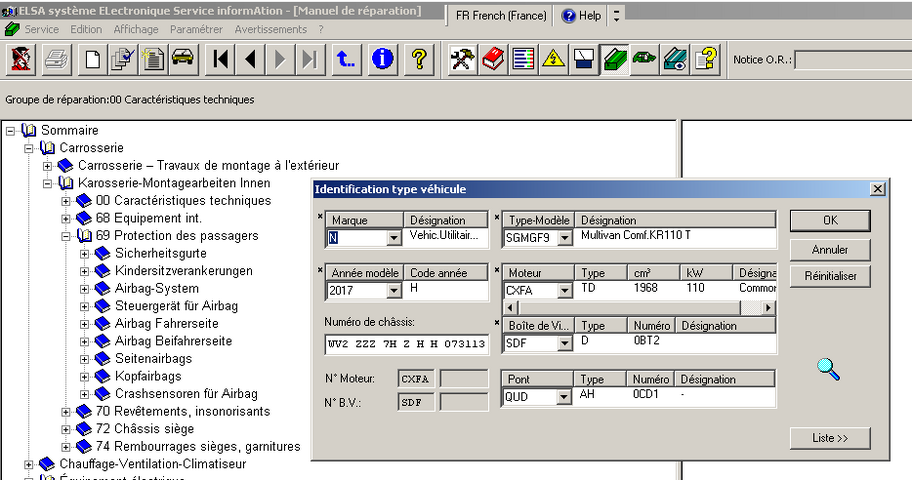Click FR French (France) language indicator

click(501, 16)
